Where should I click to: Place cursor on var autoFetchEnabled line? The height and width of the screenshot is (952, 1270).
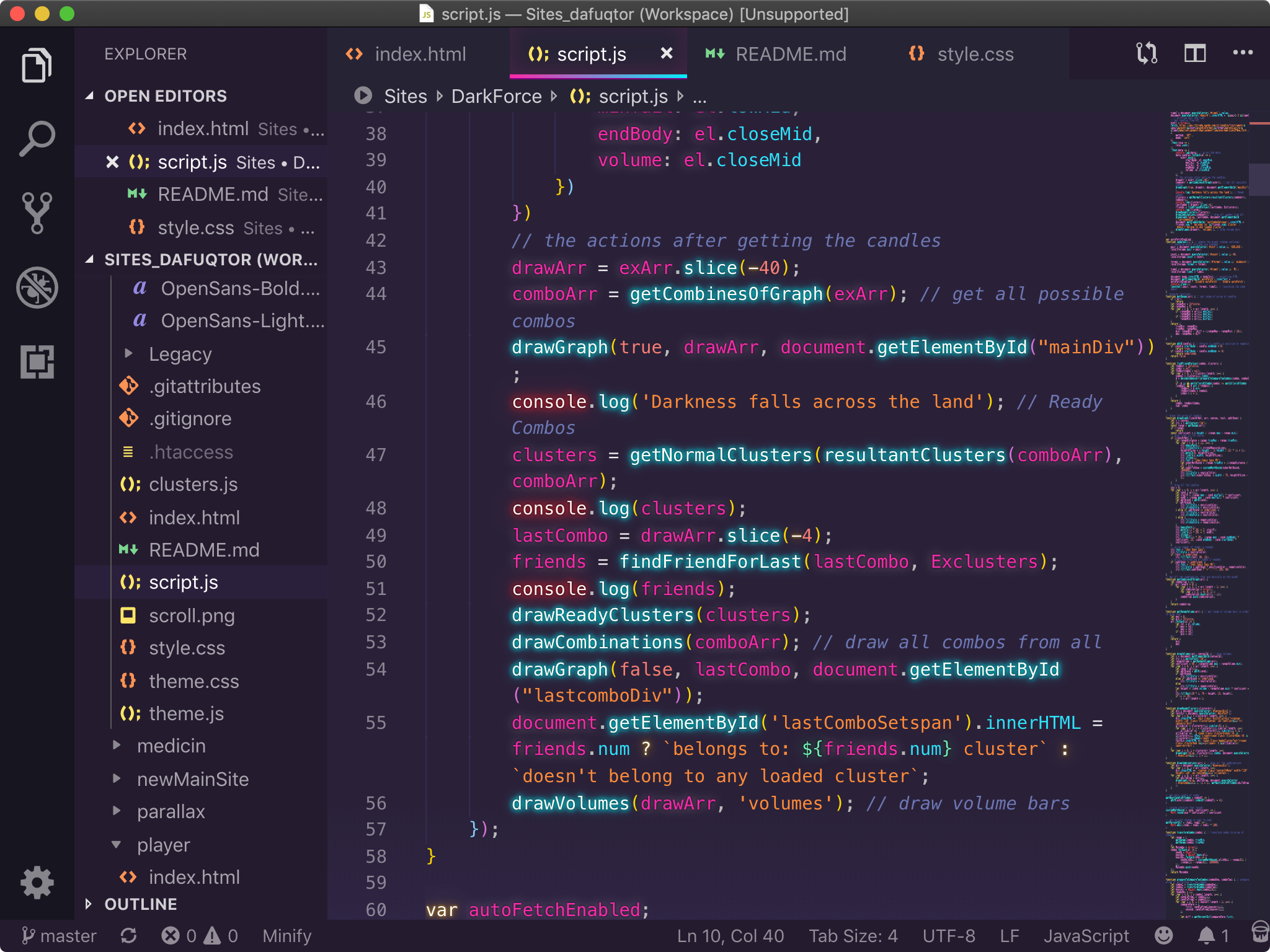[537, 910]
